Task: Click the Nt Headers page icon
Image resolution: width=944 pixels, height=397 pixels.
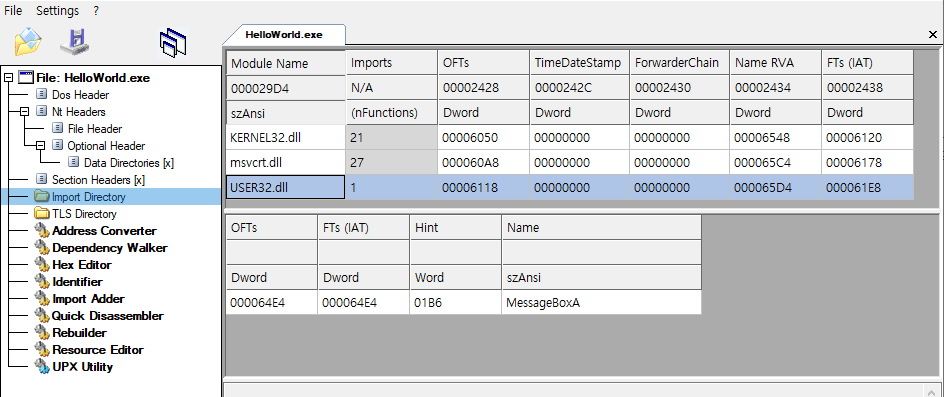Action: pyautogui.click(x=42, y=111)
